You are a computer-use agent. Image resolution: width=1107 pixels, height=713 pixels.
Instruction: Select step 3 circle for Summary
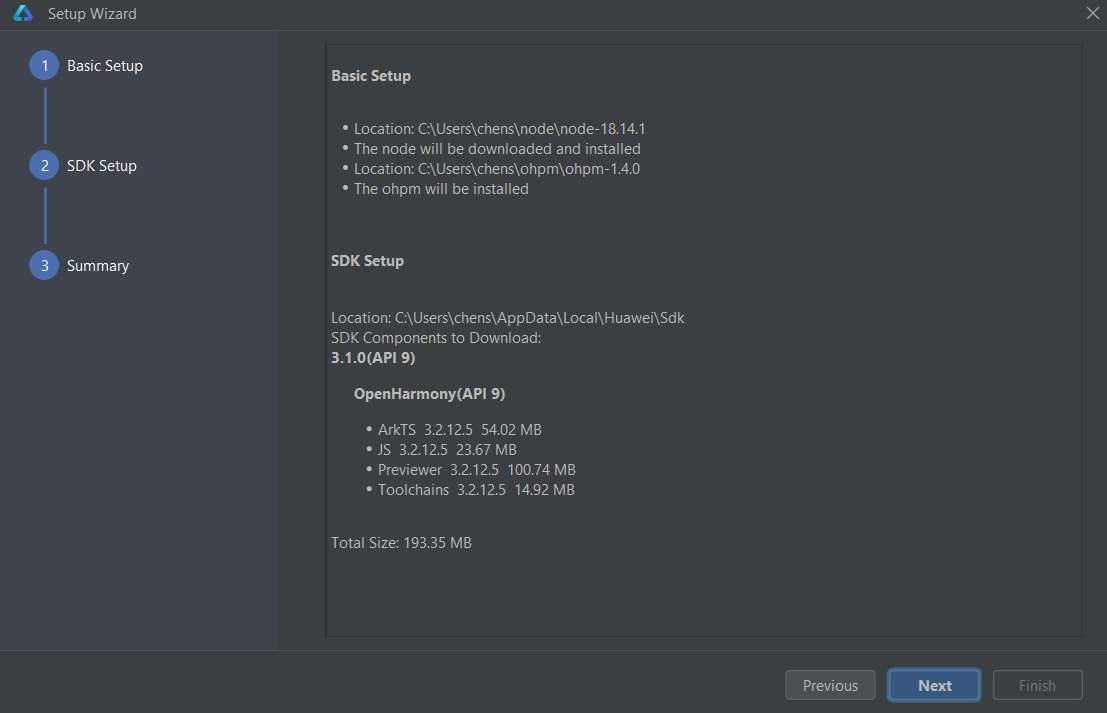click(x=44, y=265)
